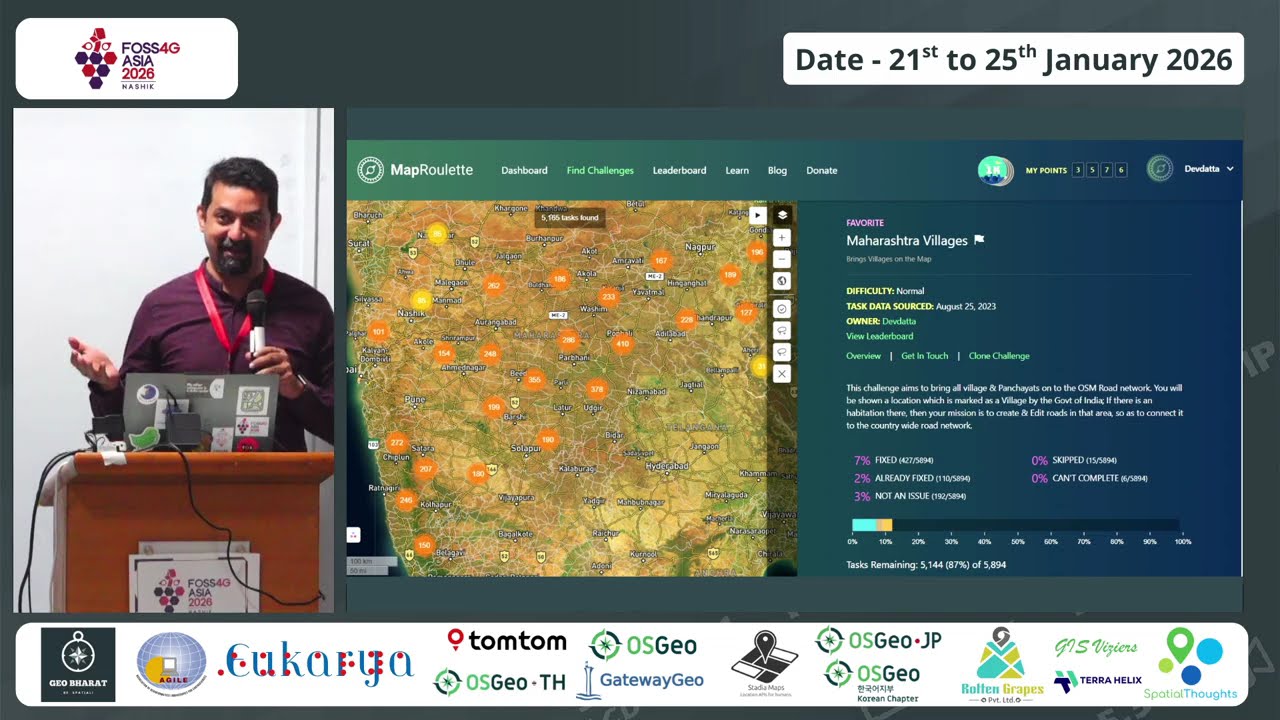Viewport: 1280px width, 720px height.
Task: Open the 262 task cluster marker
Action: [493, 285]
